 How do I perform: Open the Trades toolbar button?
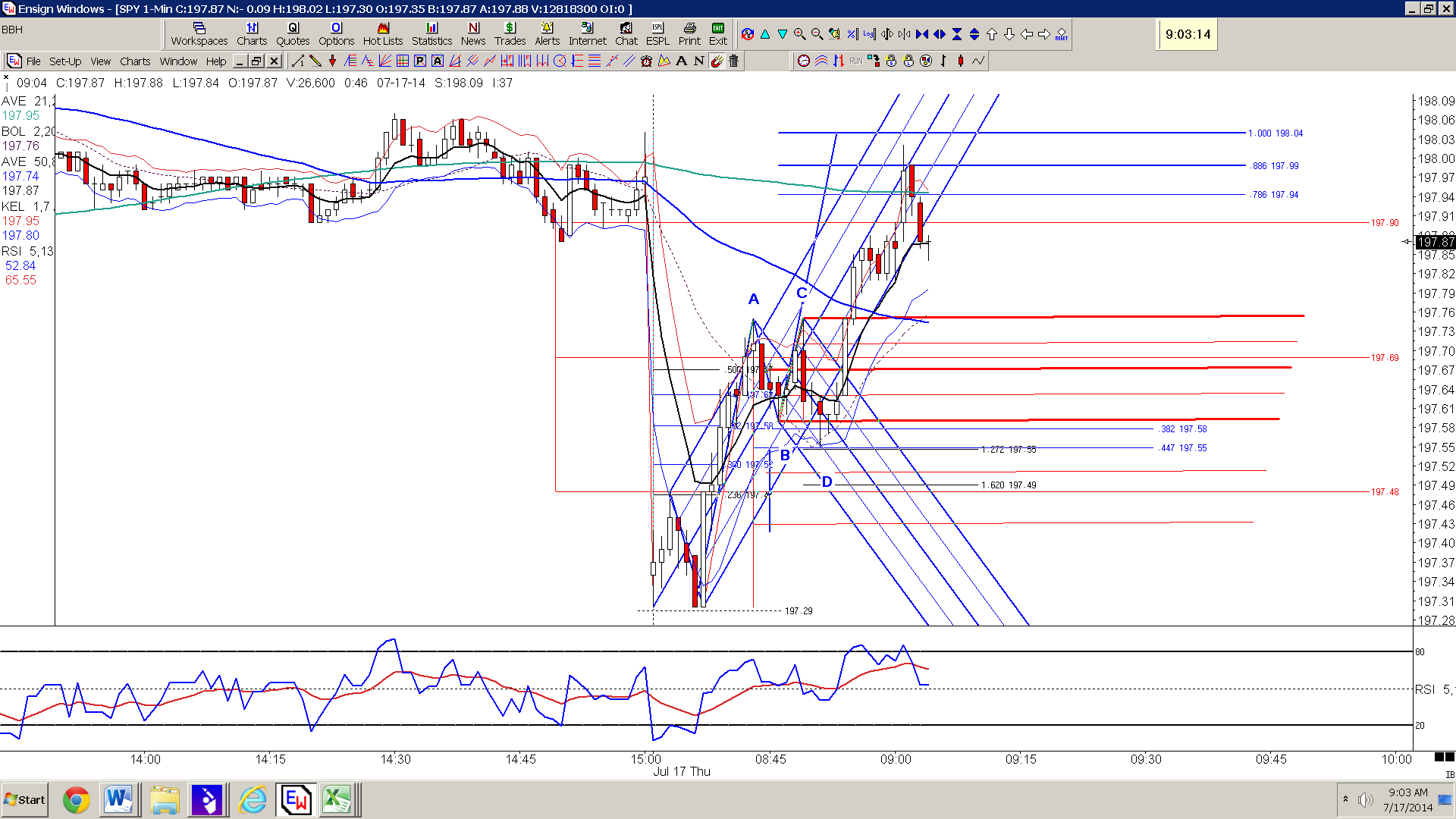tap(510, 34)
